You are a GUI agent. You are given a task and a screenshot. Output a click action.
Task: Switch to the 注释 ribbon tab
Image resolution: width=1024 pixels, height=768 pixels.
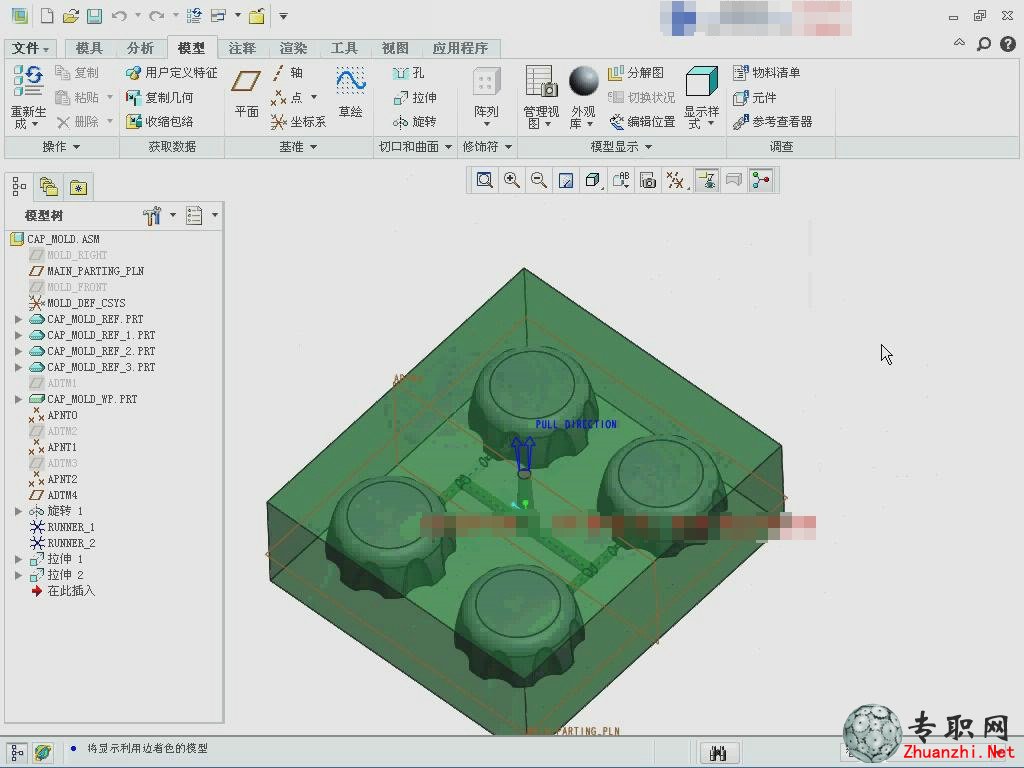coord(242,48)
